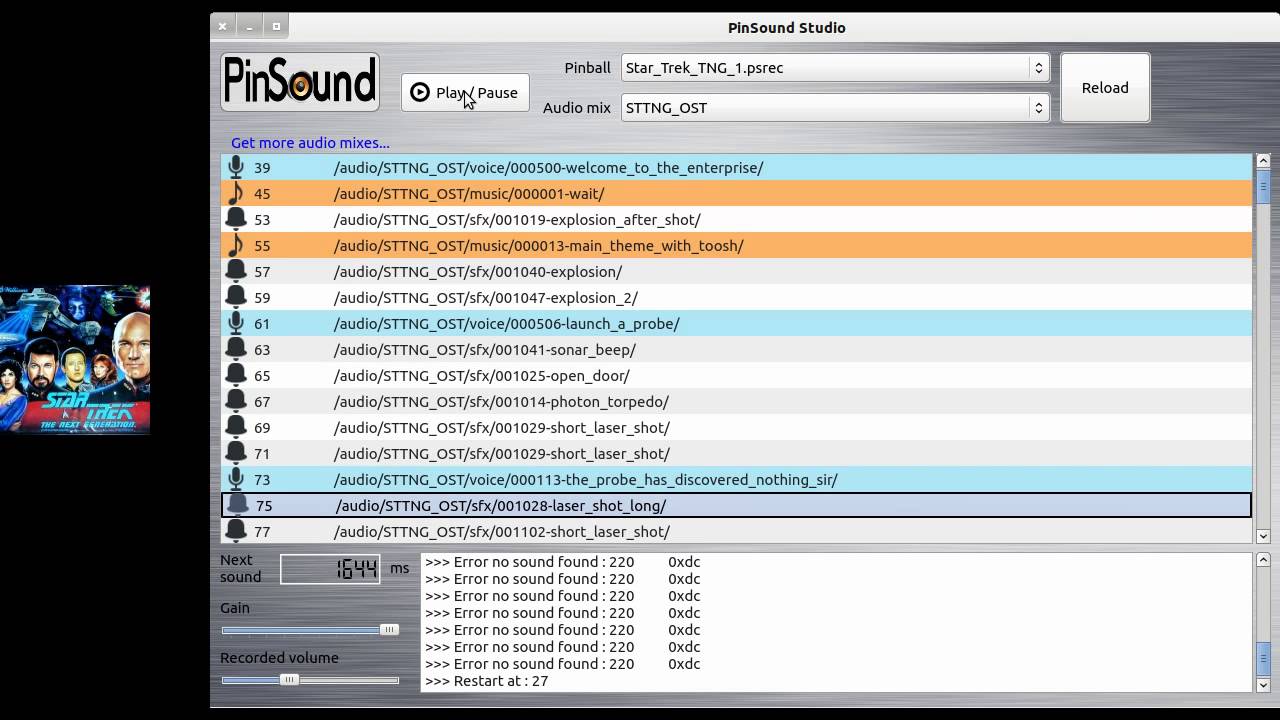Image resolution: width=1280 pixels, height=720 pixels.
Task: Open the Pinball file dropdown
Action: [x=835, y=68]
